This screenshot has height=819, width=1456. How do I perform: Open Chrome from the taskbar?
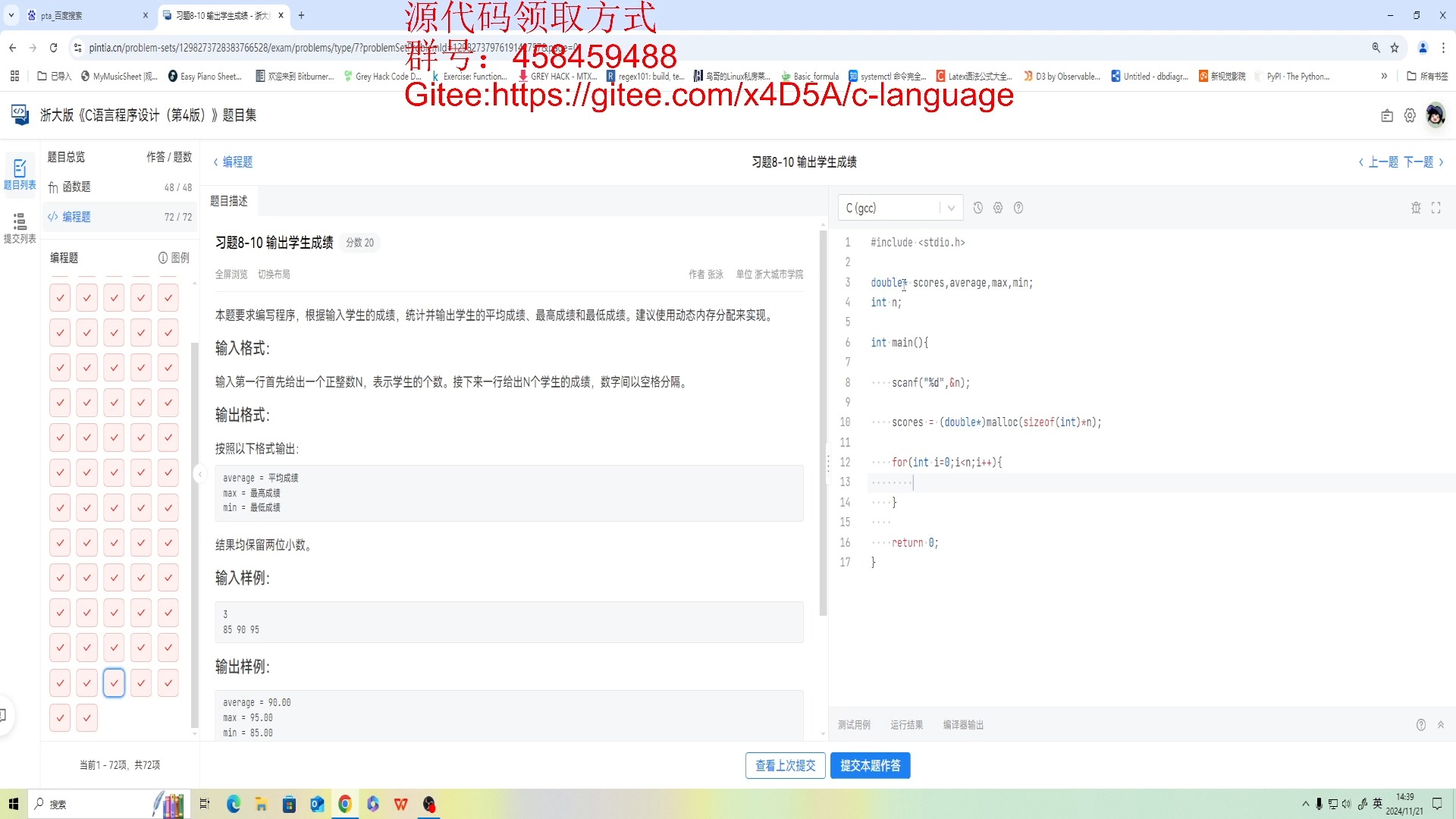(x=345, y=804)
